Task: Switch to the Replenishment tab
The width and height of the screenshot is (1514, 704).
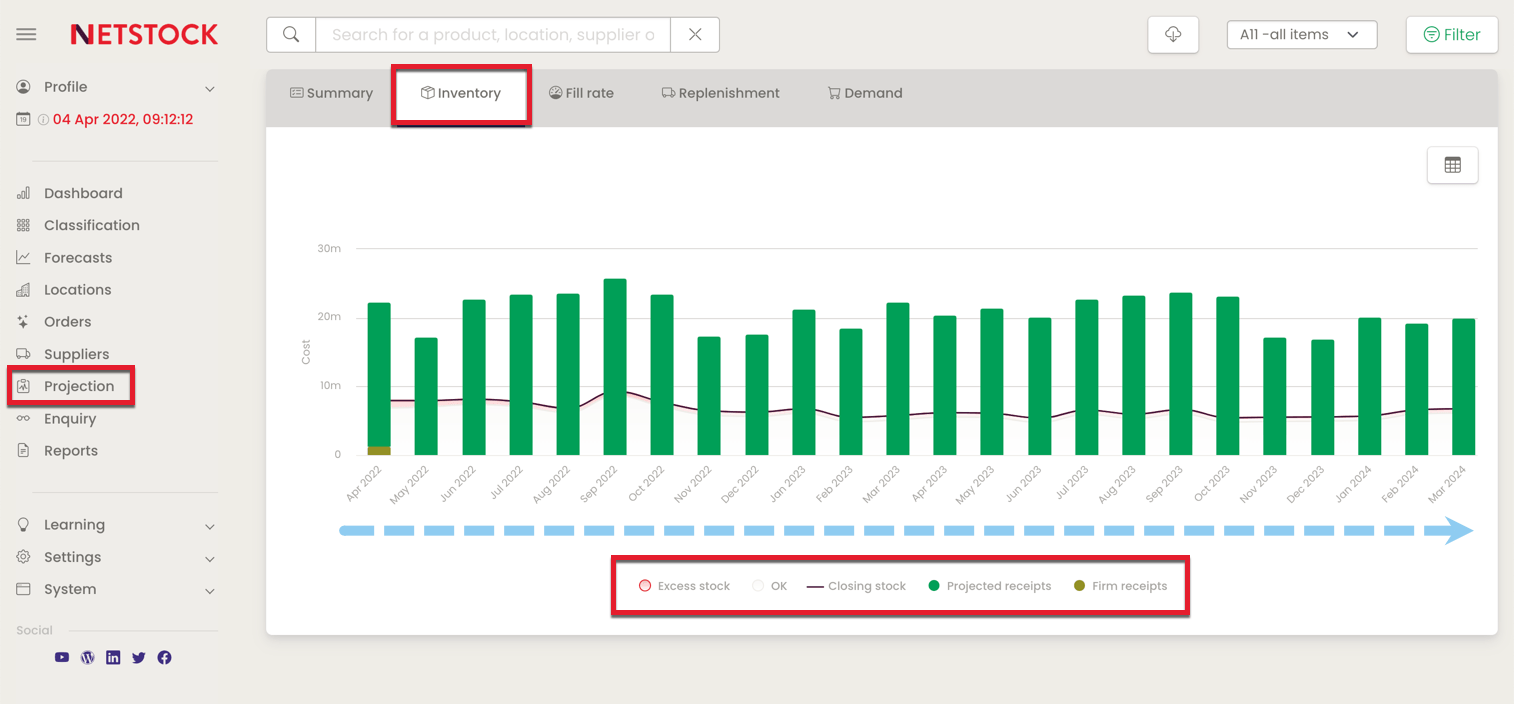Action: pos(720,93)
